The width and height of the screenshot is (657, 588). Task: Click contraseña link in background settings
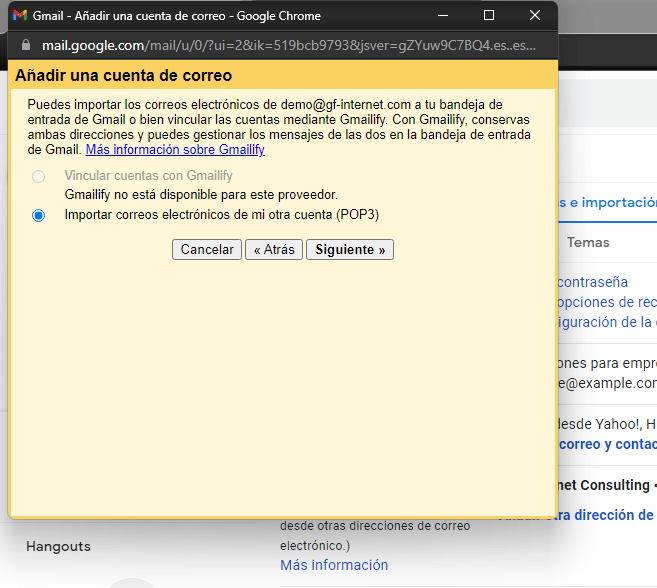[593, 282]
